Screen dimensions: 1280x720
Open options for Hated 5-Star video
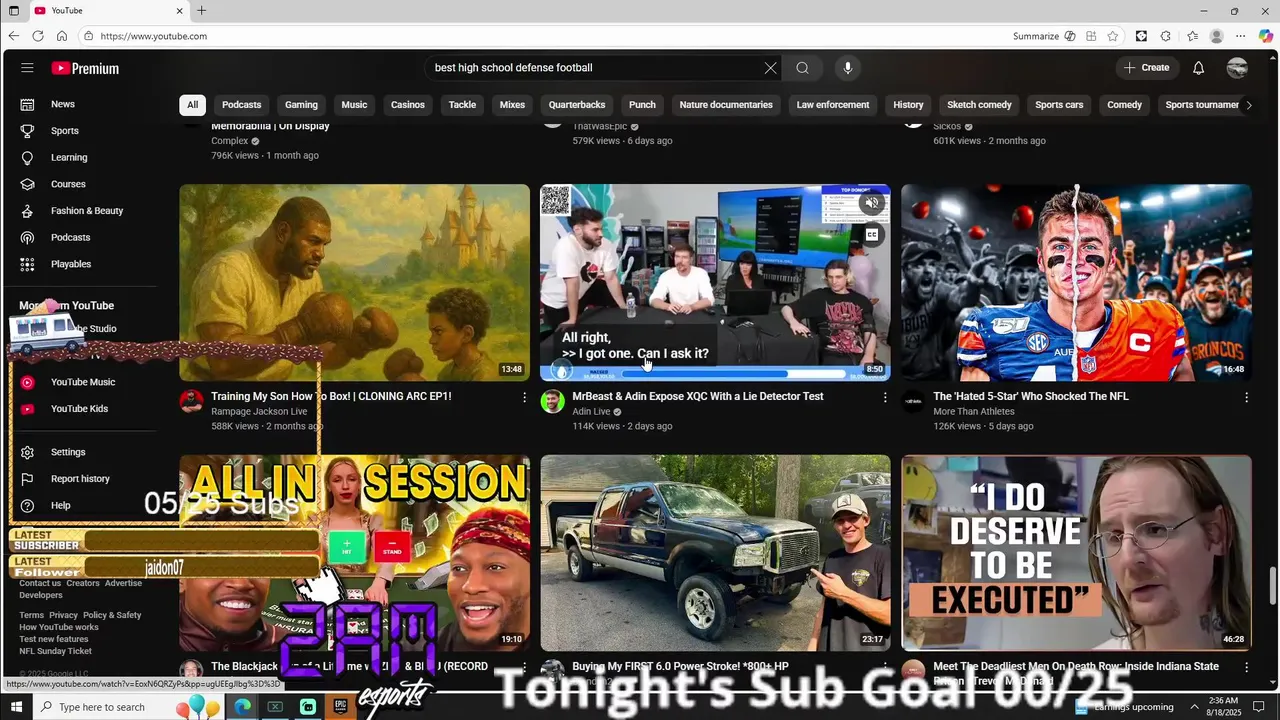(x=1246, y=397)
